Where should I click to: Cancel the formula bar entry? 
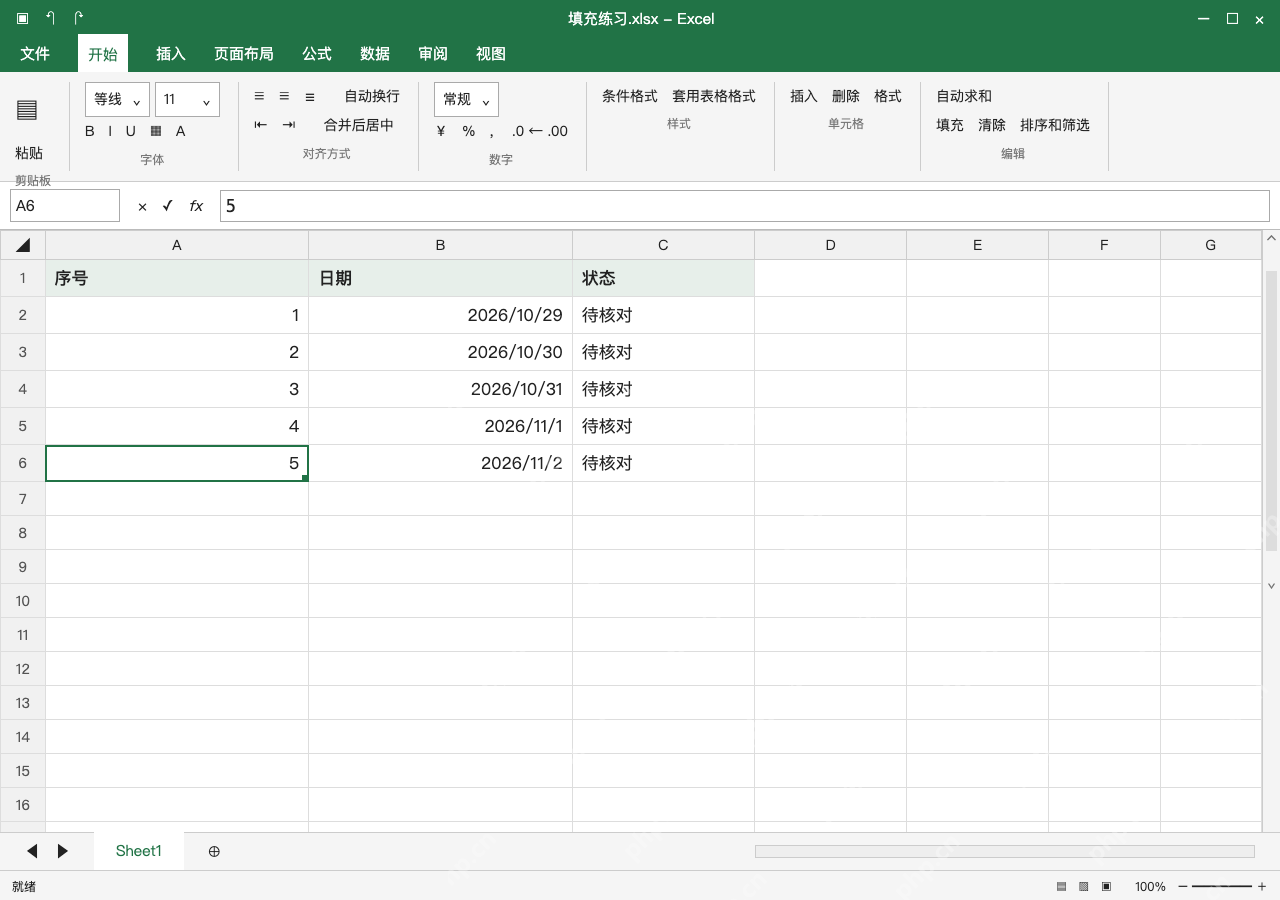142,206
